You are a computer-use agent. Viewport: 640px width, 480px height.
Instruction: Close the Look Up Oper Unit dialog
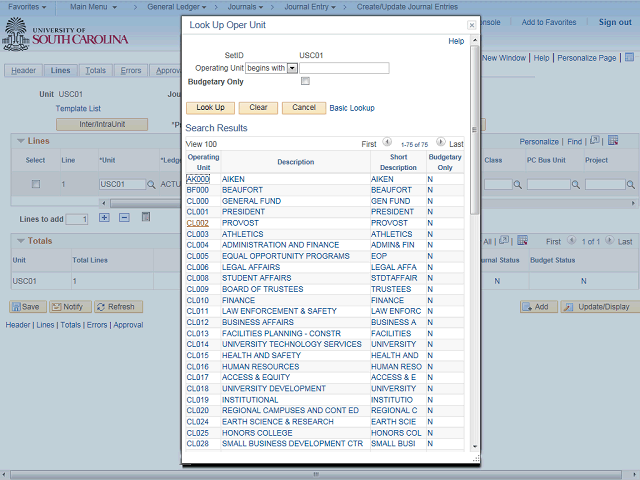[471, 25]
